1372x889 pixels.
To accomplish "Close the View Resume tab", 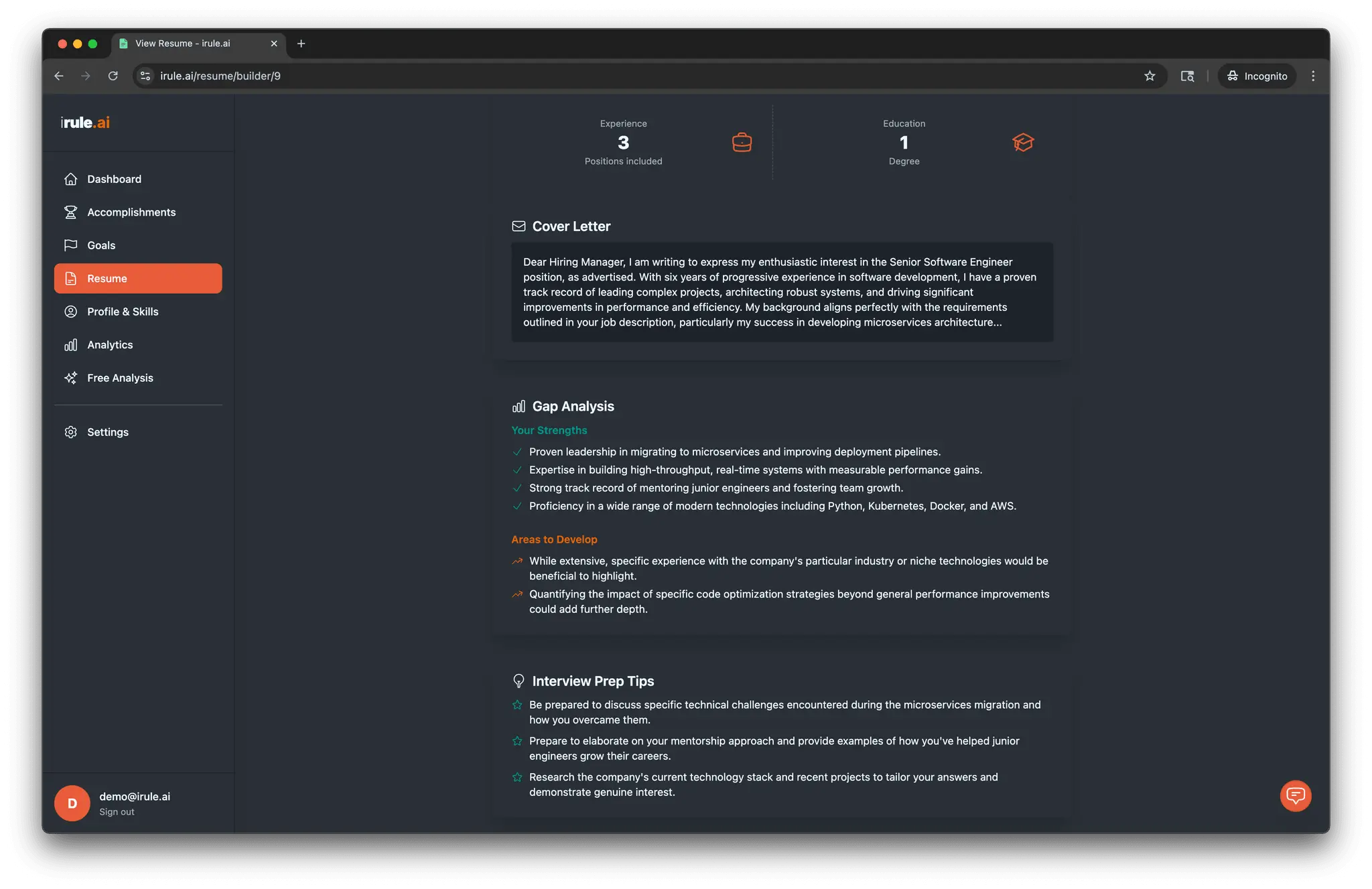I will point(274,44).
